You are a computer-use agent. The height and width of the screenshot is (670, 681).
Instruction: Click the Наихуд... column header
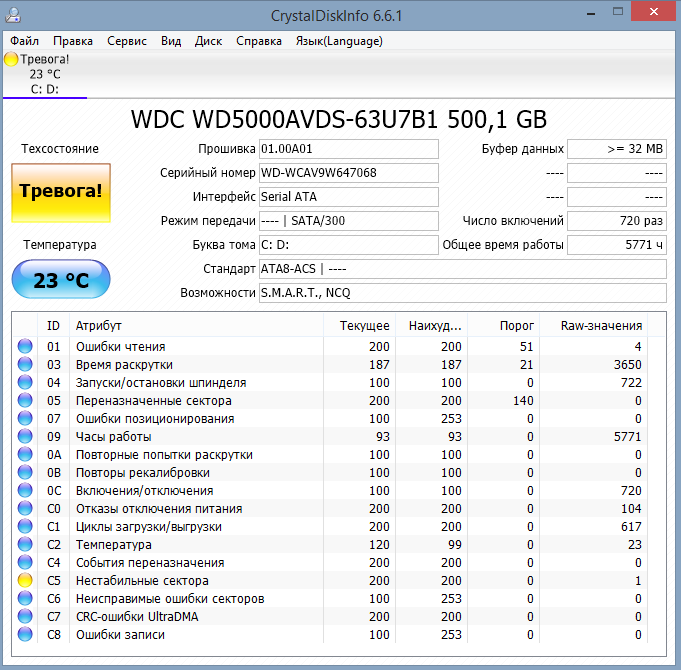click(x=432, y=325)
